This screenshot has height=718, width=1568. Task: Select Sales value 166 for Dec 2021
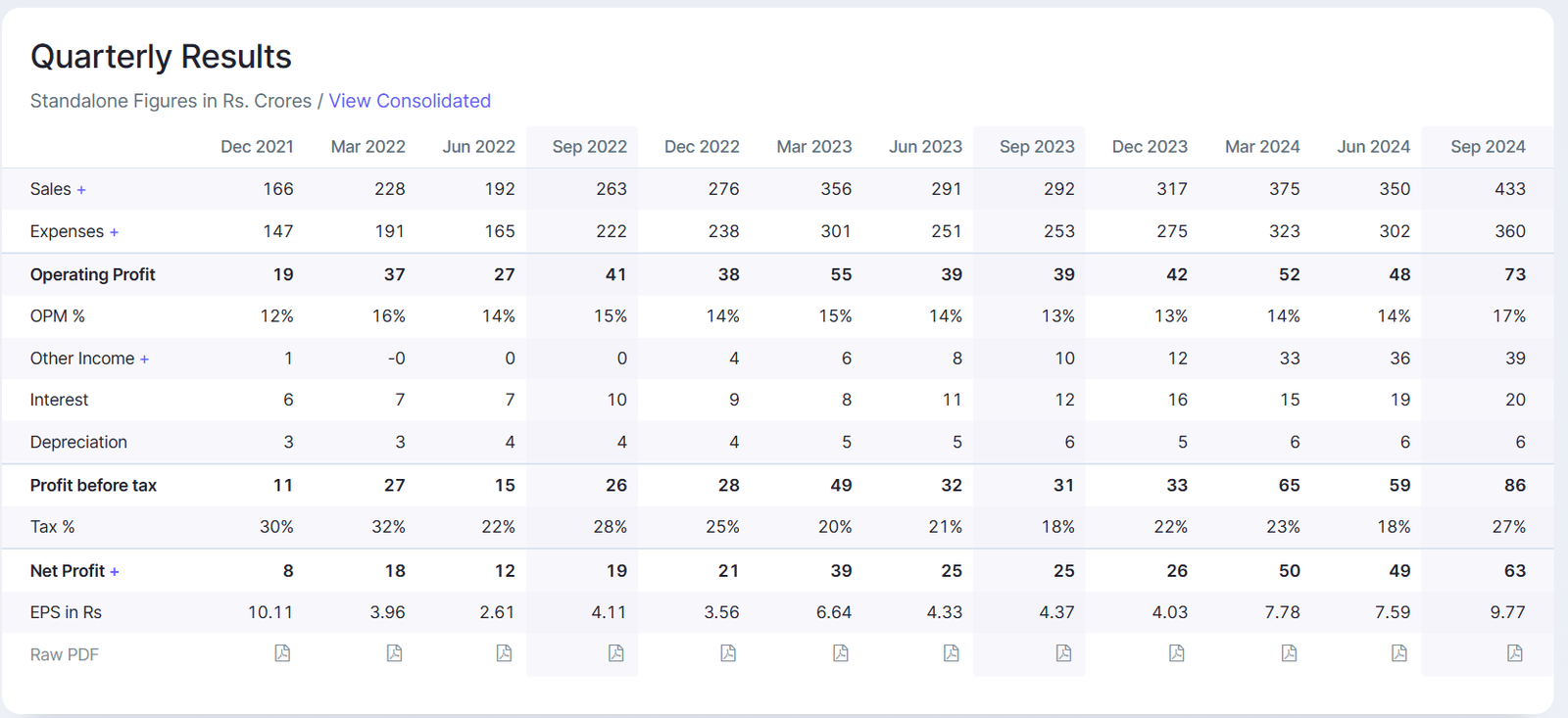(278, 189)
